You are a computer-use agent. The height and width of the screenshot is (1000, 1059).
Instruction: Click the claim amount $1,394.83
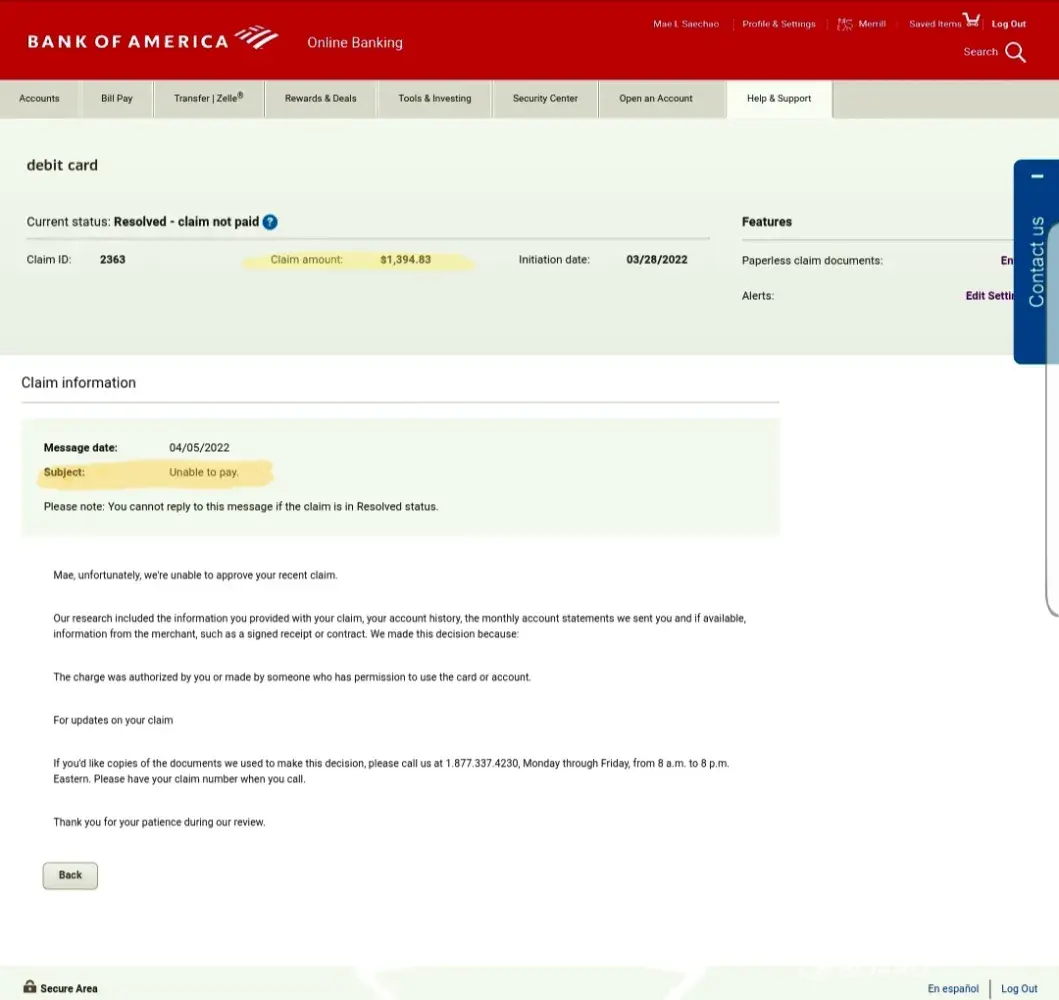pyautogui.click(x=405, y=260)
